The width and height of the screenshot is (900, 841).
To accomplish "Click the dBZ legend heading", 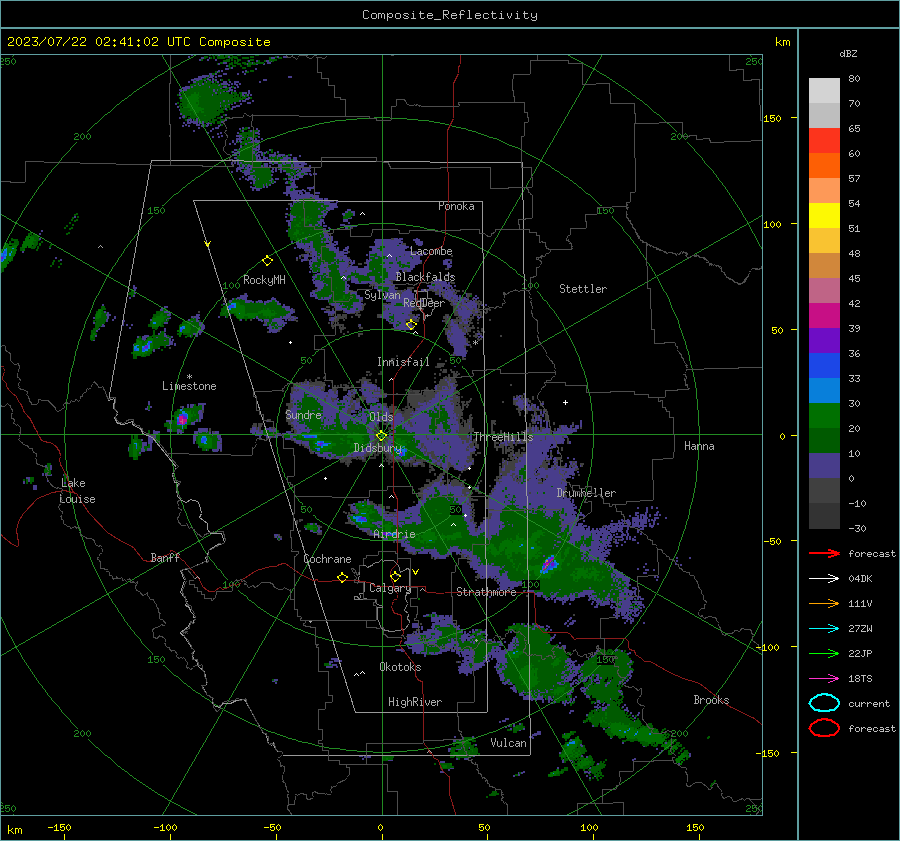I will [x=848, y=53].
